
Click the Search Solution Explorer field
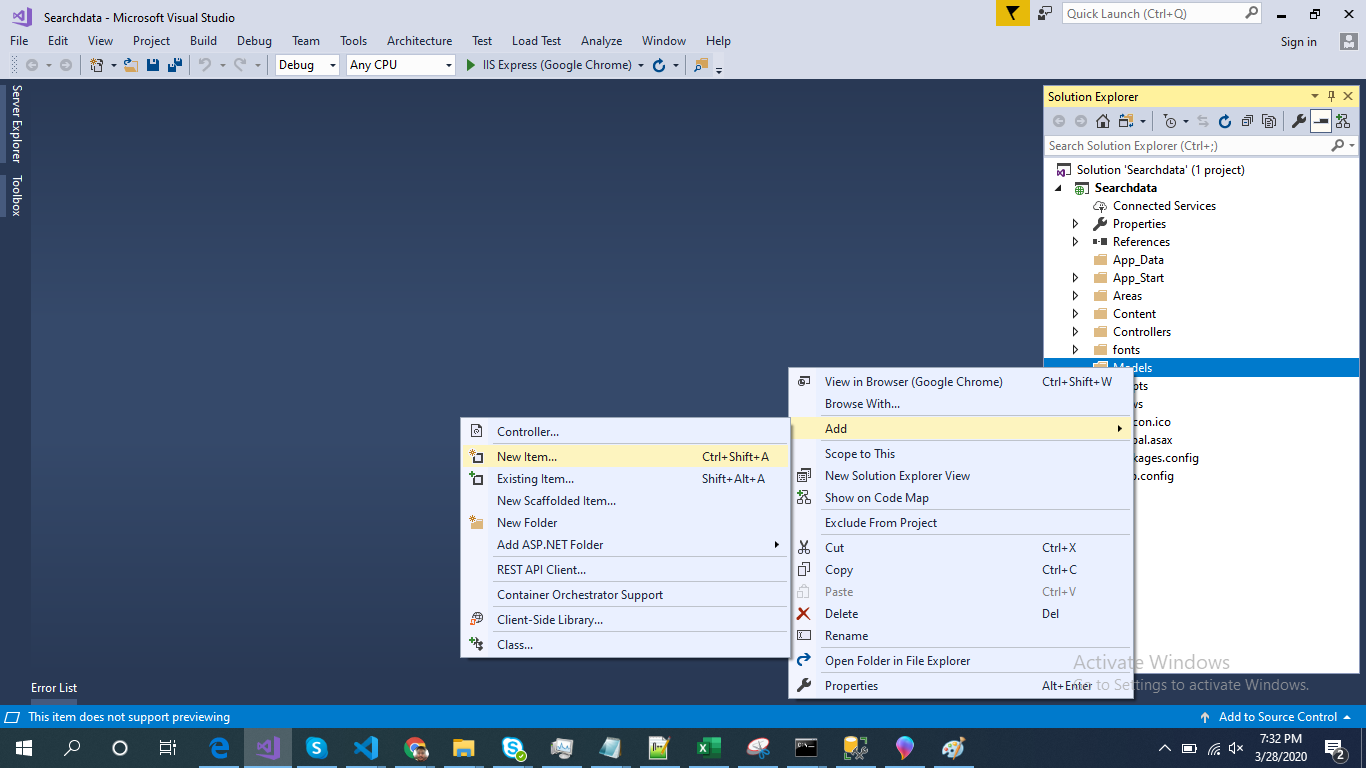(x=1187, y=146)
